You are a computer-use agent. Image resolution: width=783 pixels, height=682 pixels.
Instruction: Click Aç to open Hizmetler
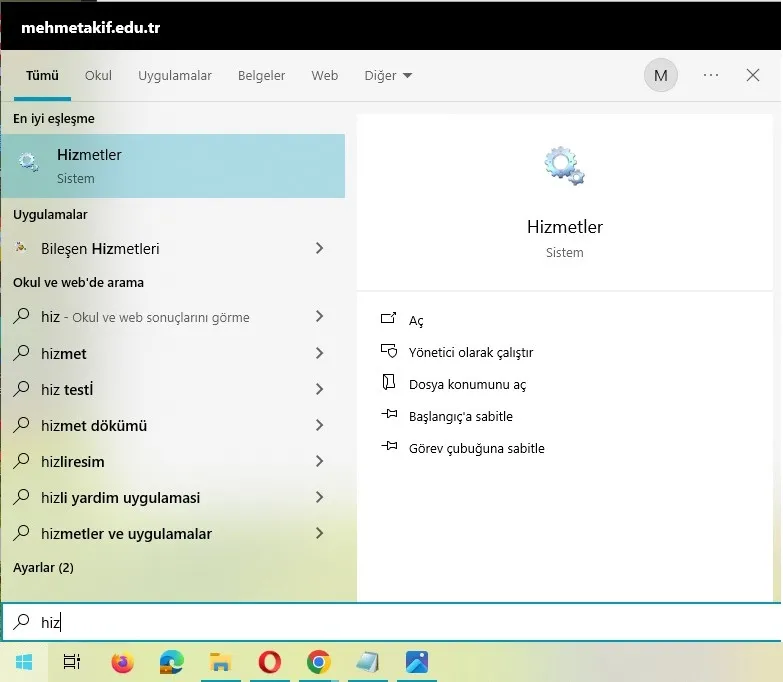[x=416, y=321]
